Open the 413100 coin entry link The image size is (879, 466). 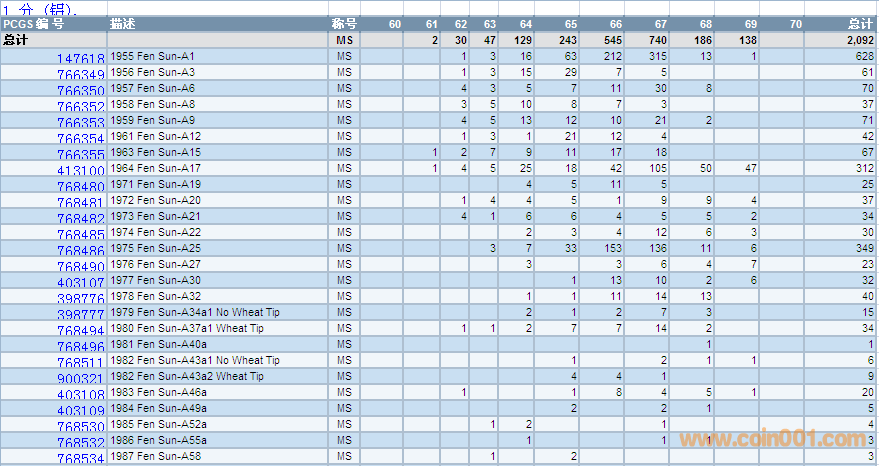click(x=80, y=171)
